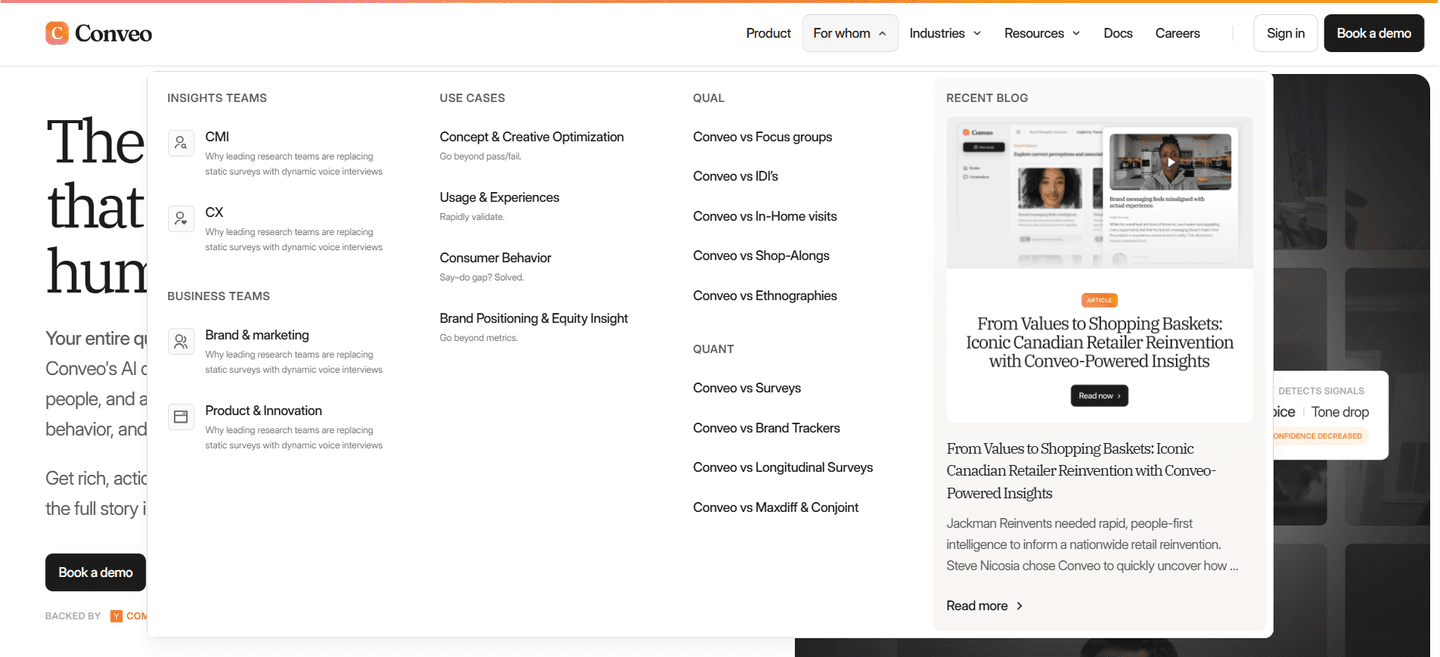
Task: Open Conveo vs Ethnographies
Action: coord(765,296)
